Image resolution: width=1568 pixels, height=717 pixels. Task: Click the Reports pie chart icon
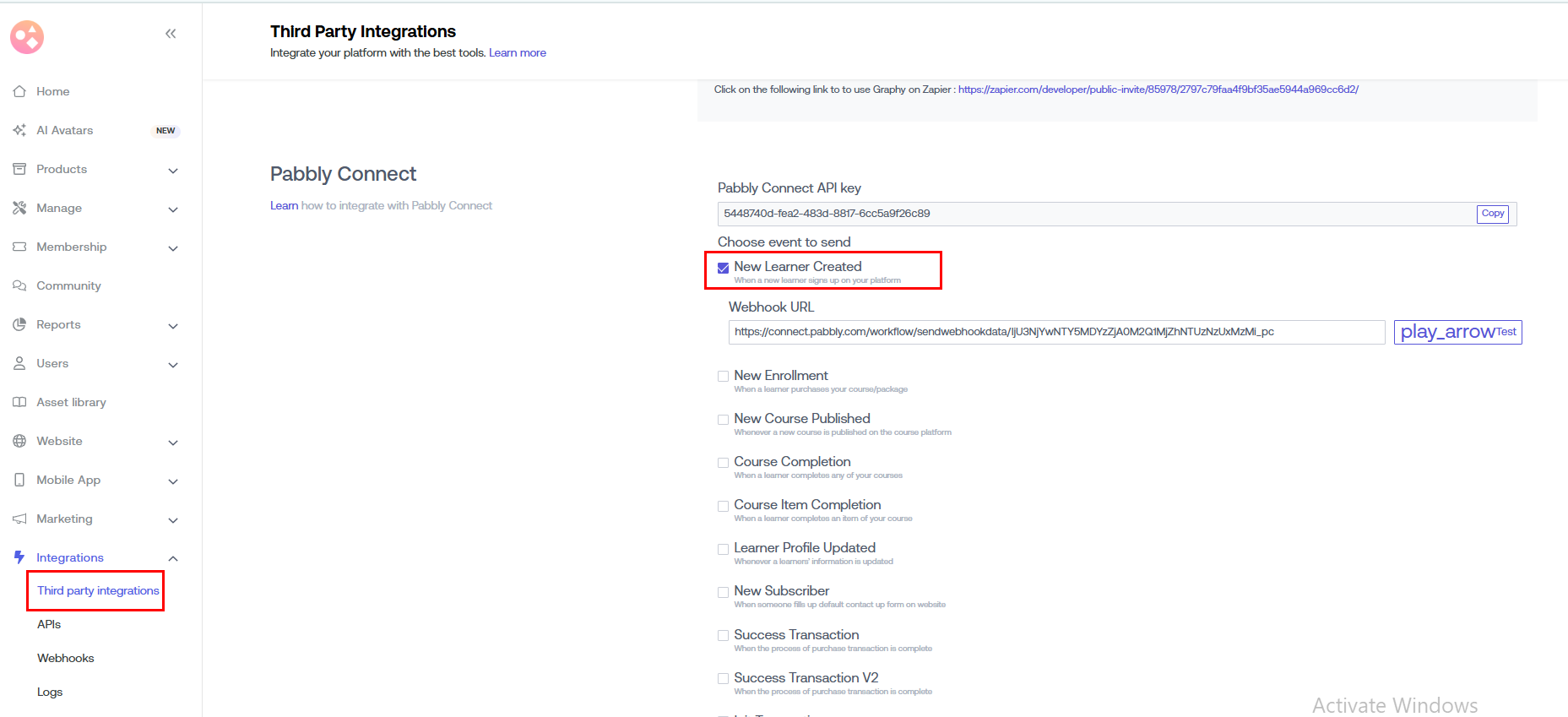[19, 324]
